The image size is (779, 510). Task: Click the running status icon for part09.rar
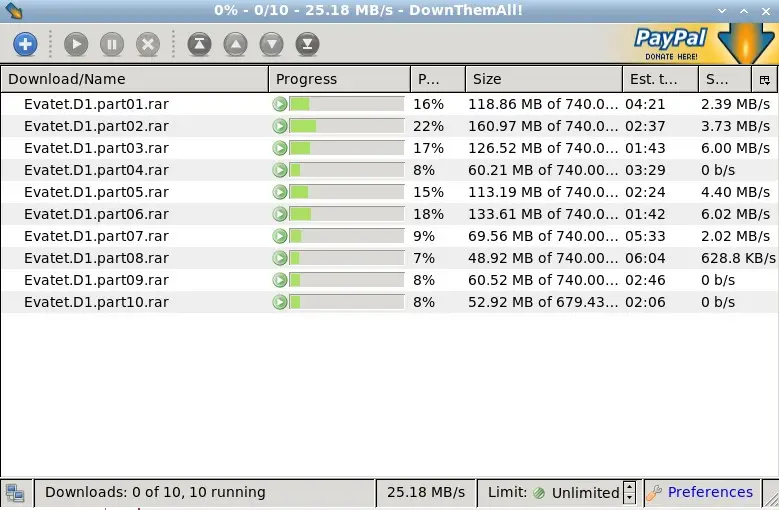click(280, 280)
